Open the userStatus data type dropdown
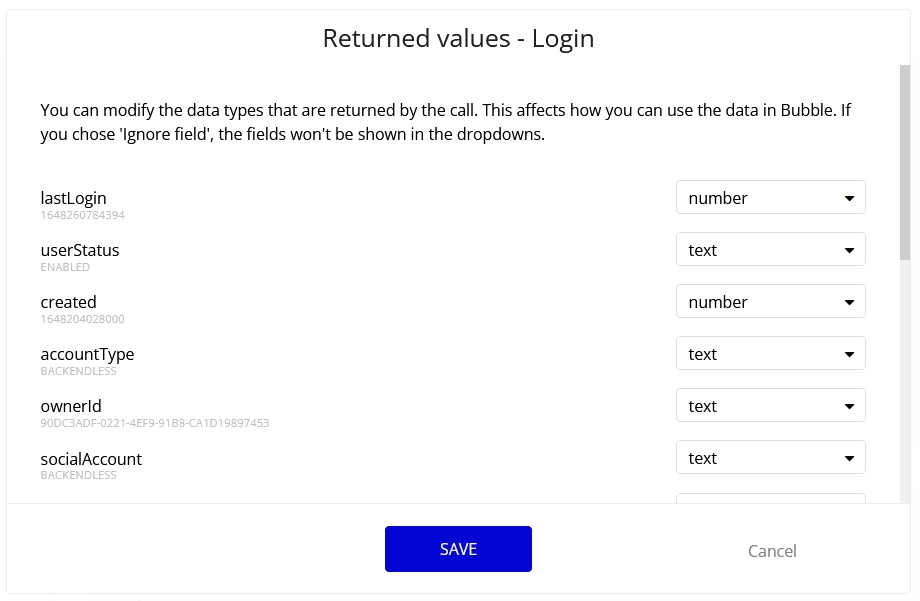The image size is (920, 601). [x=770, y=250]
